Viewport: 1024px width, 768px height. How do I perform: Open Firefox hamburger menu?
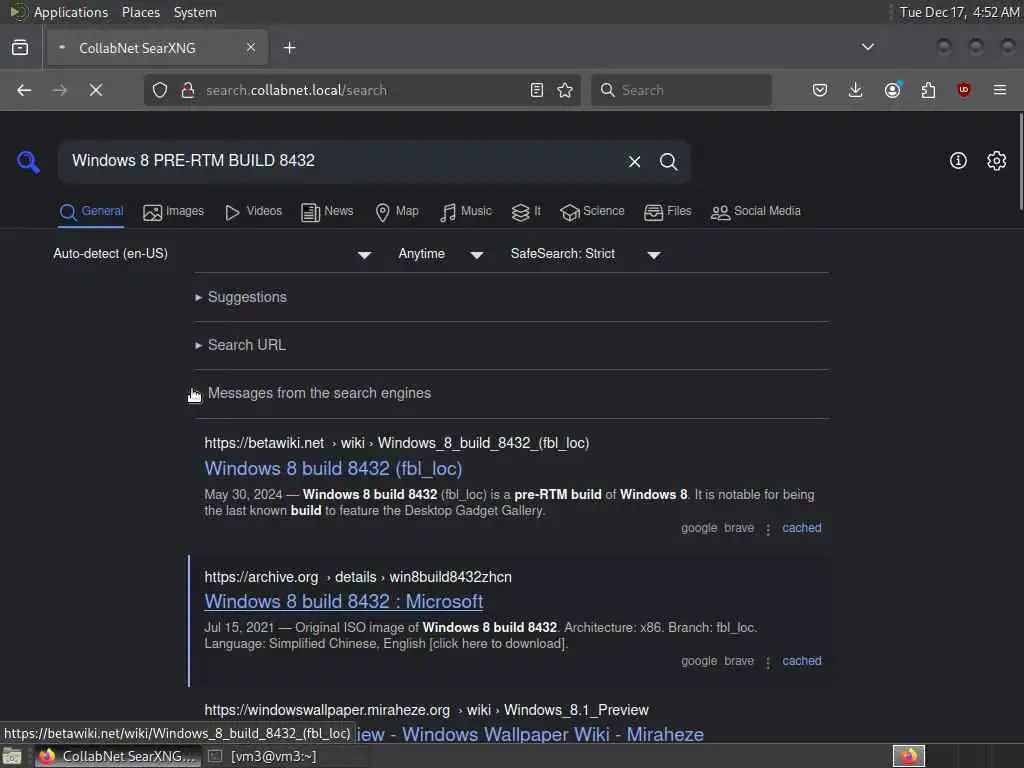pos(1000,90)
